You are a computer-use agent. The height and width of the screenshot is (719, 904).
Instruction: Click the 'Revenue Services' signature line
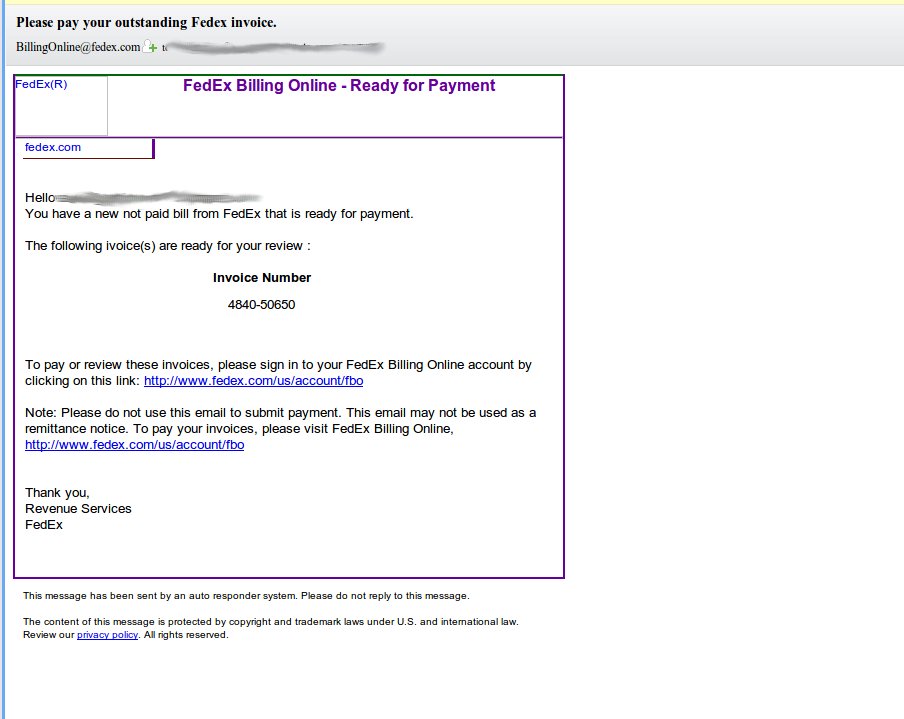click(78, 509)
